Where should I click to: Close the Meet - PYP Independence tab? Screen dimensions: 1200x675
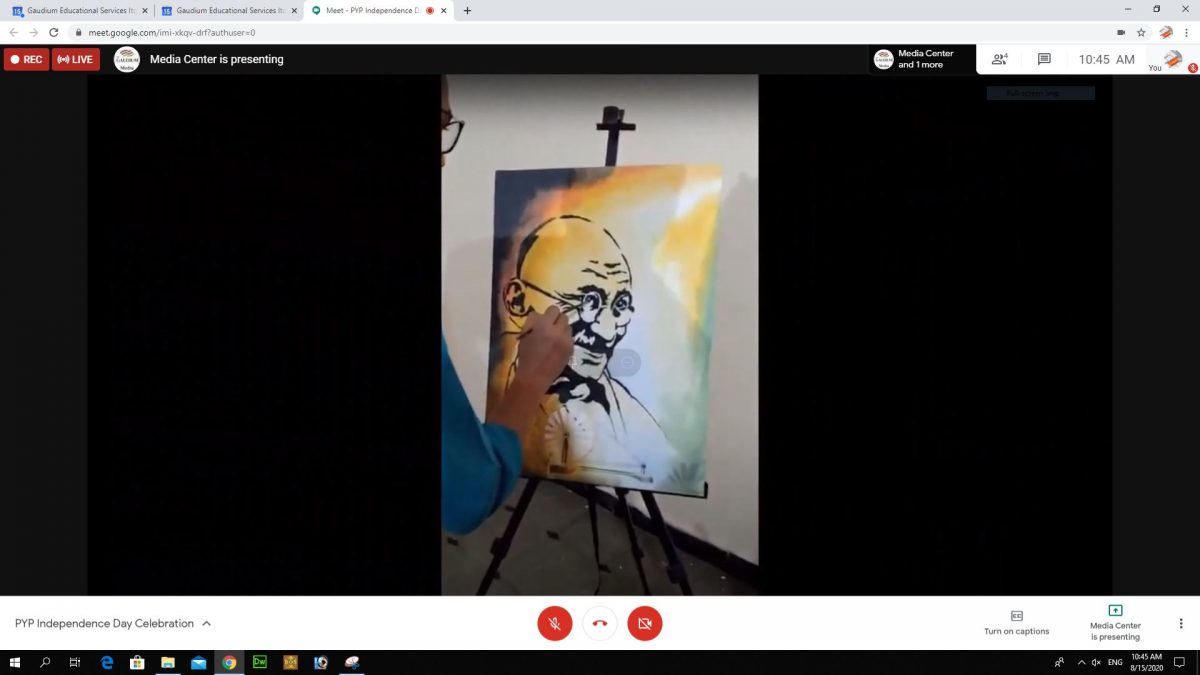point(444,10)
